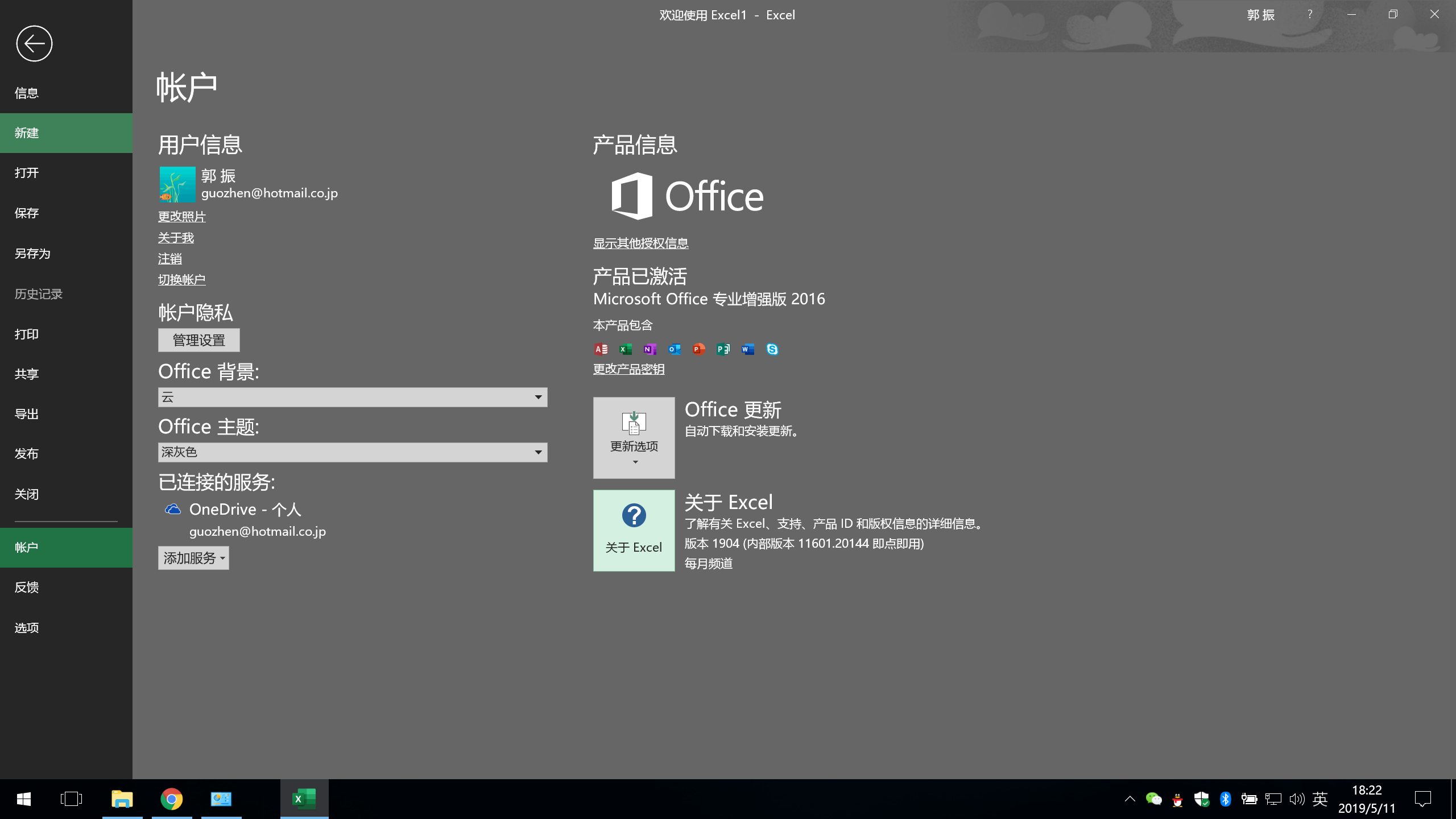Click the user profile picture

tap(177, 184)
